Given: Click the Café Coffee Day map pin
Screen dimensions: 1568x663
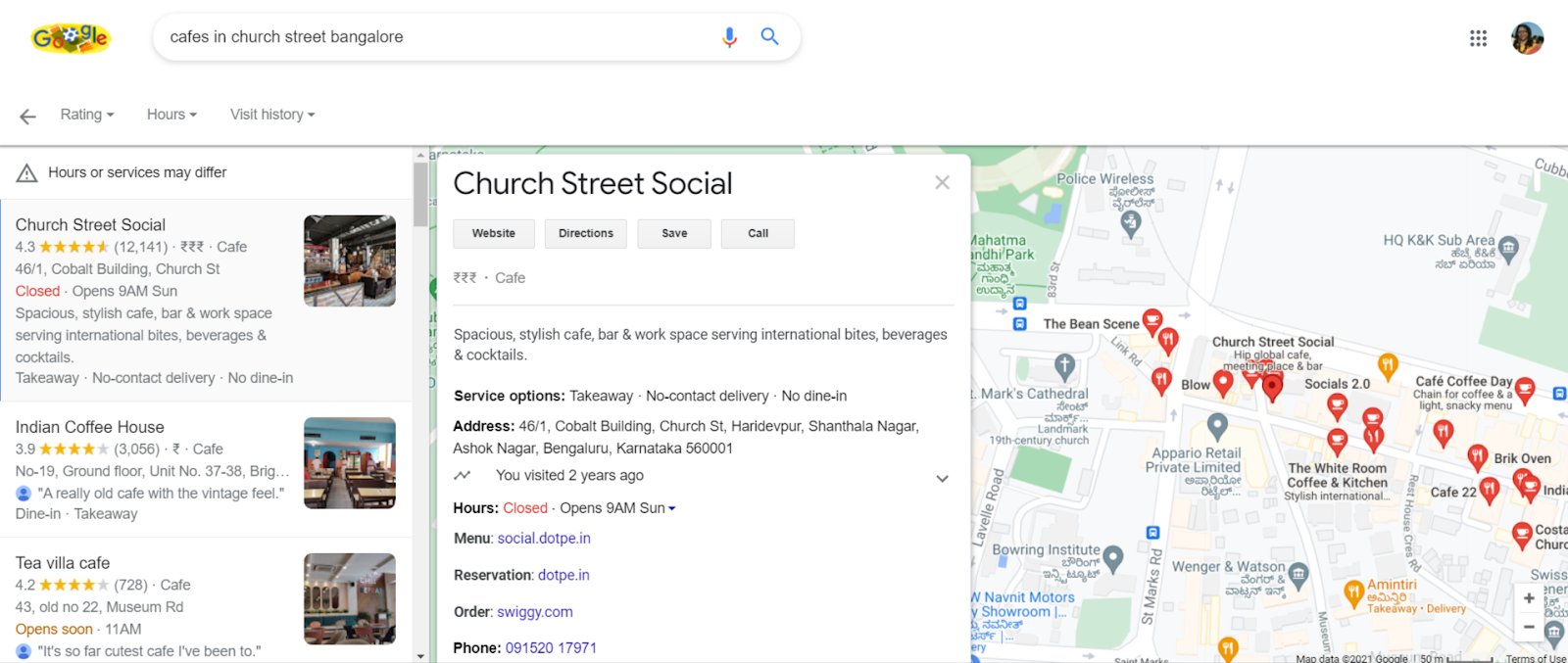Looking at the screenshot, I should point(1525,391).
